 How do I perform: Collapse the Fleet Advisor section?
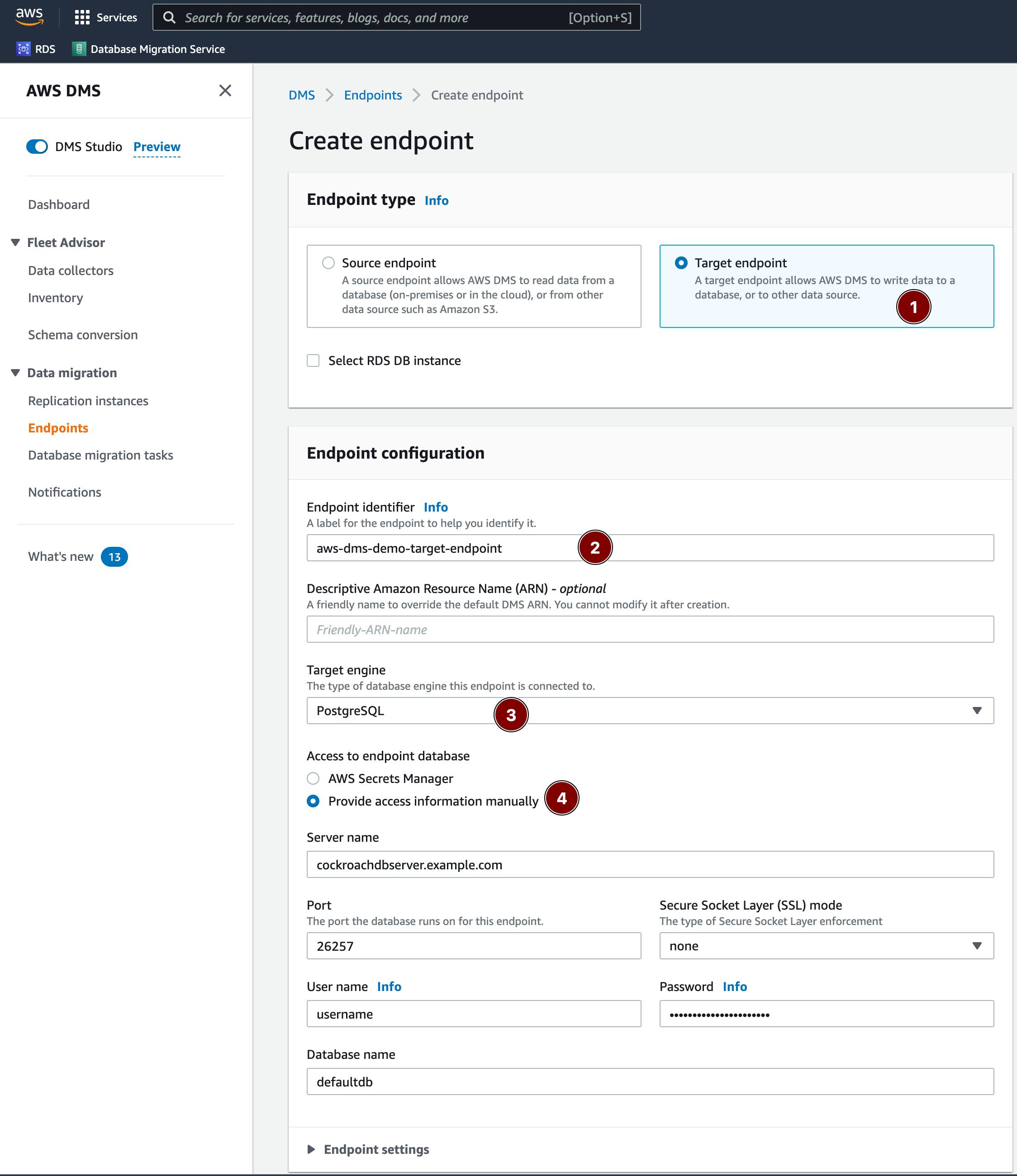pos(15,242)
